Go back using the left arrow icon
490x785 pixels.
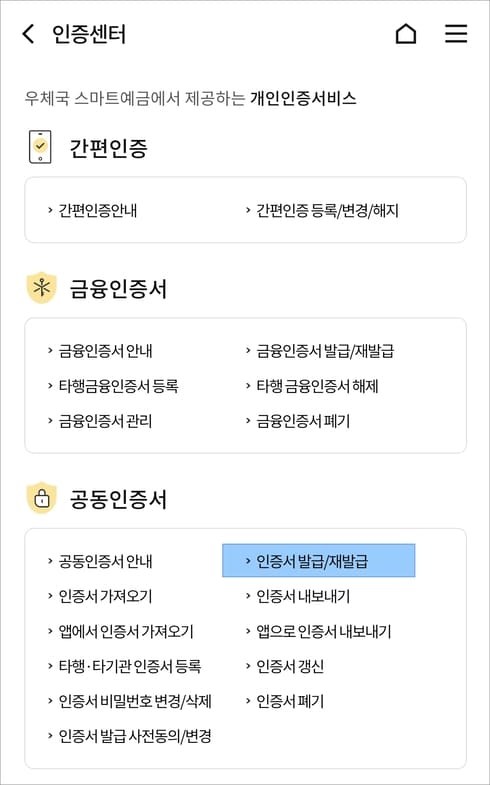tap(28, 34)
